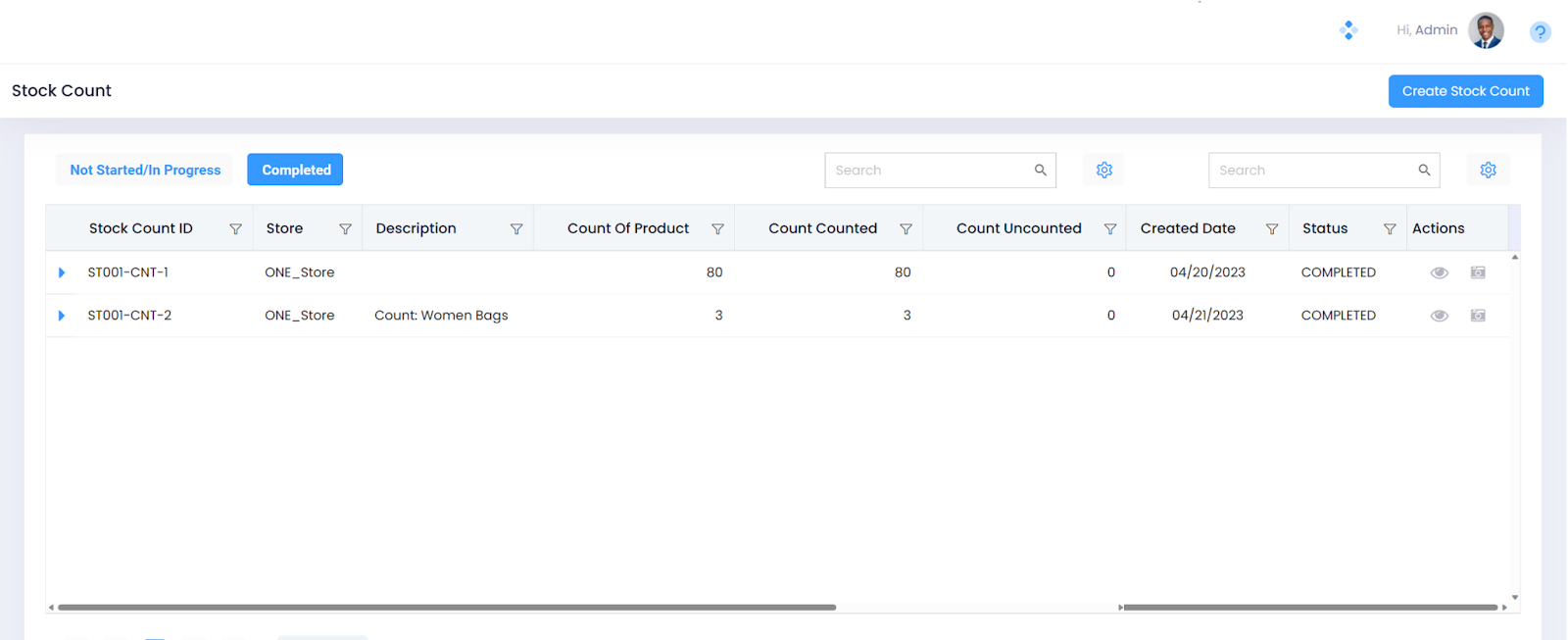Viewport: 1568px width, 640px height.
Task: Open the Admin profile avatar menu
Action: (1486, 30)
